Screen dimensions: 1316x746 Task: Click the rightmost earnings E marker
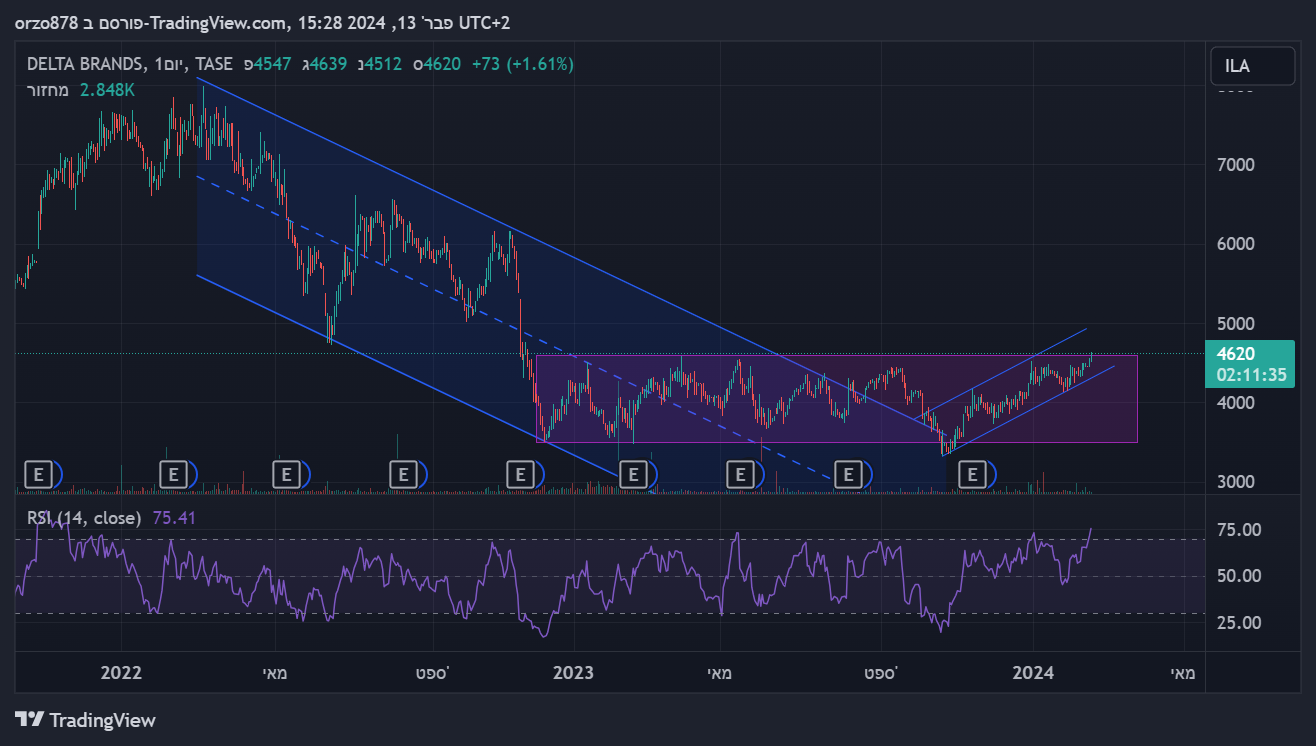[971, 473]
